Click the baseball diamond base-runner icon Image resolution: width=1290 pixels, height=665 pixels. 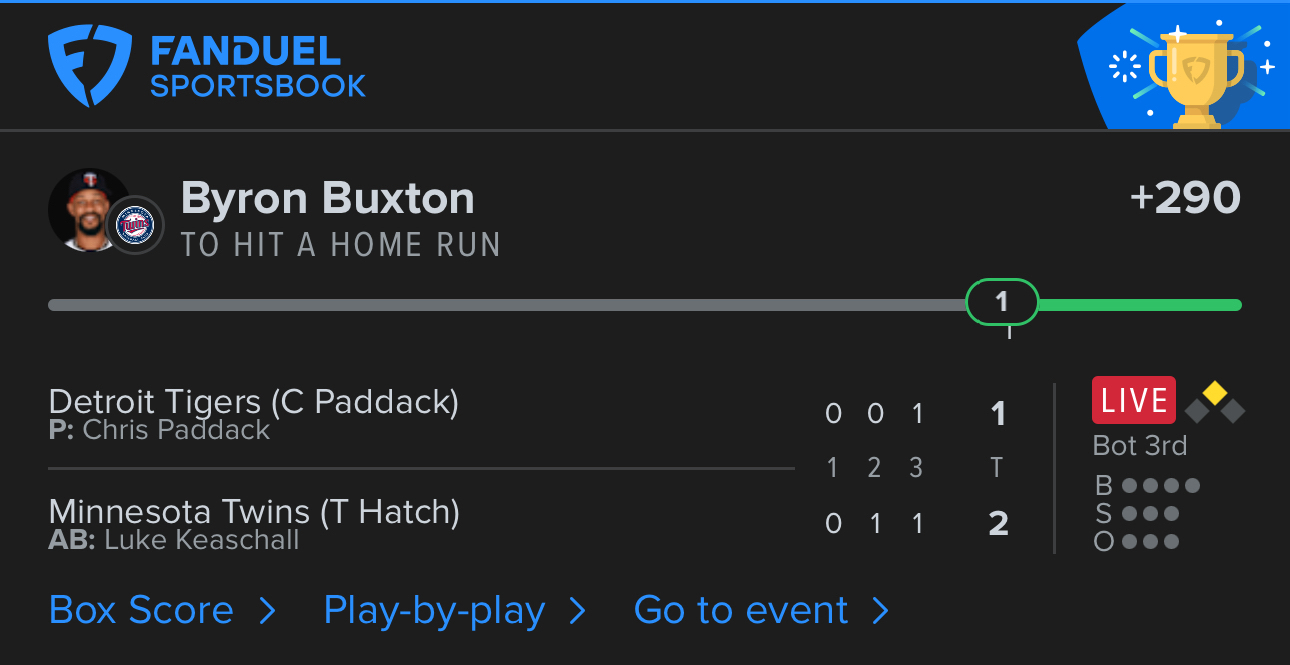pos(1214,402)
